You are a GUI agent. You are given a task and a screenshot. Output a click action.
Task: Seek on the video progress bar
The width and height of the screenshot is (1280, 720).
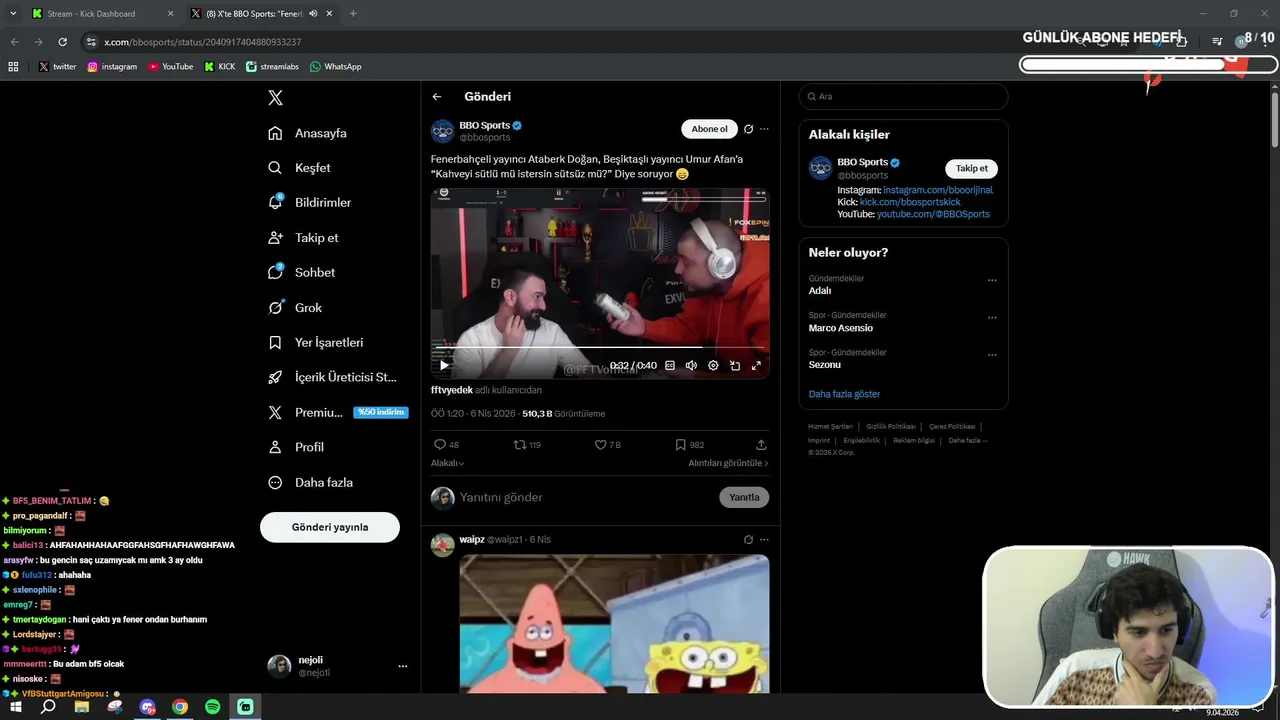tap(600, 346)
